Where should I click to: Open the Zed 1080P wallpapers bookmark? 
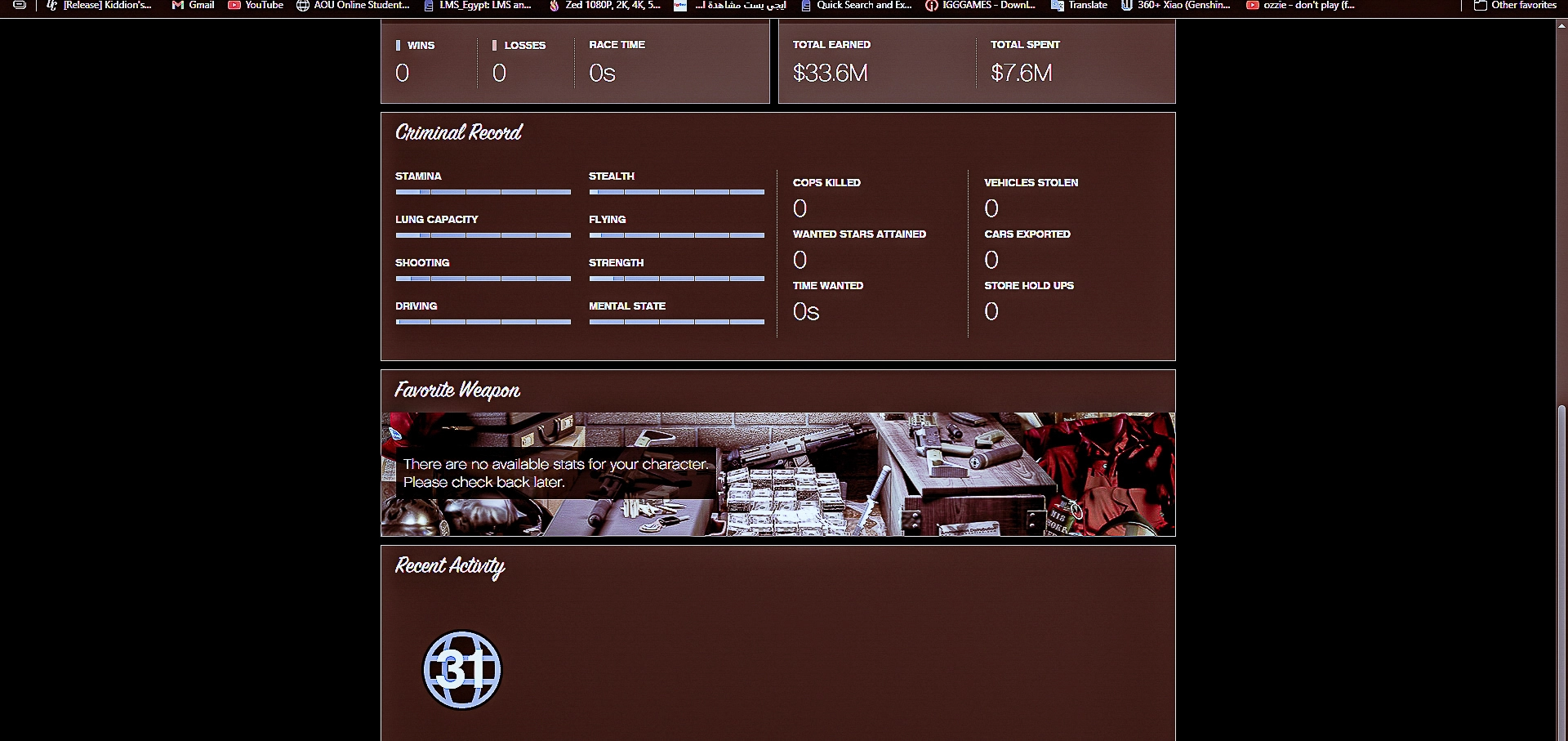tap(604, 5)
